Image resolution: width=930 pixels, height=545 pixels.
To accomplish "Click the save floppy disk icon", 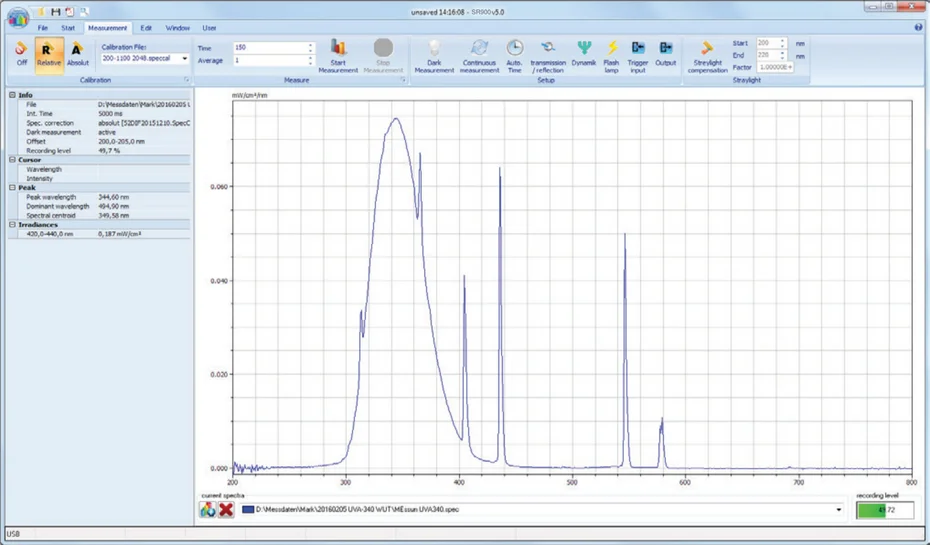I will 56,11.
